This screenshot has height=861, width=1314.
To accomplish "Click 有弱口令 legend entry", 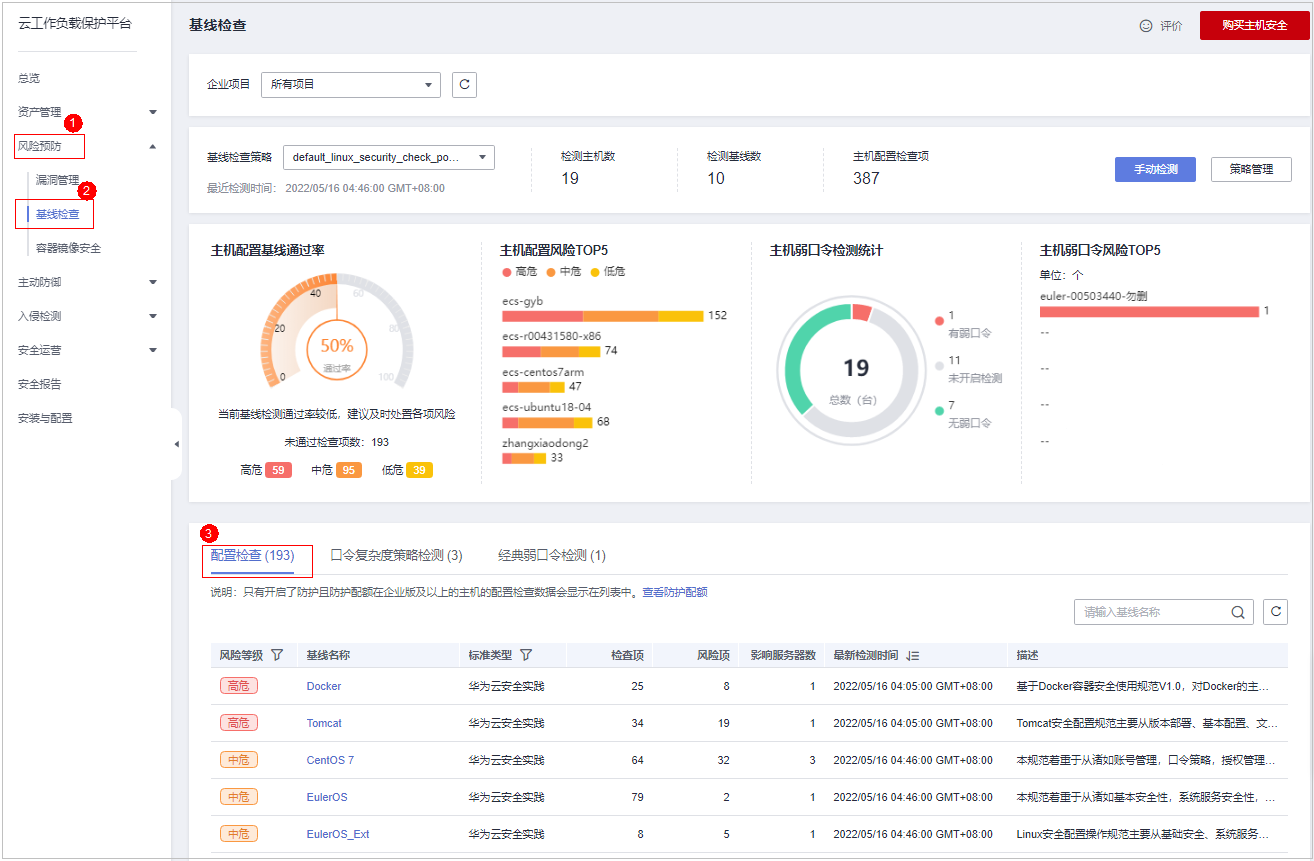I will click(963, 323).
